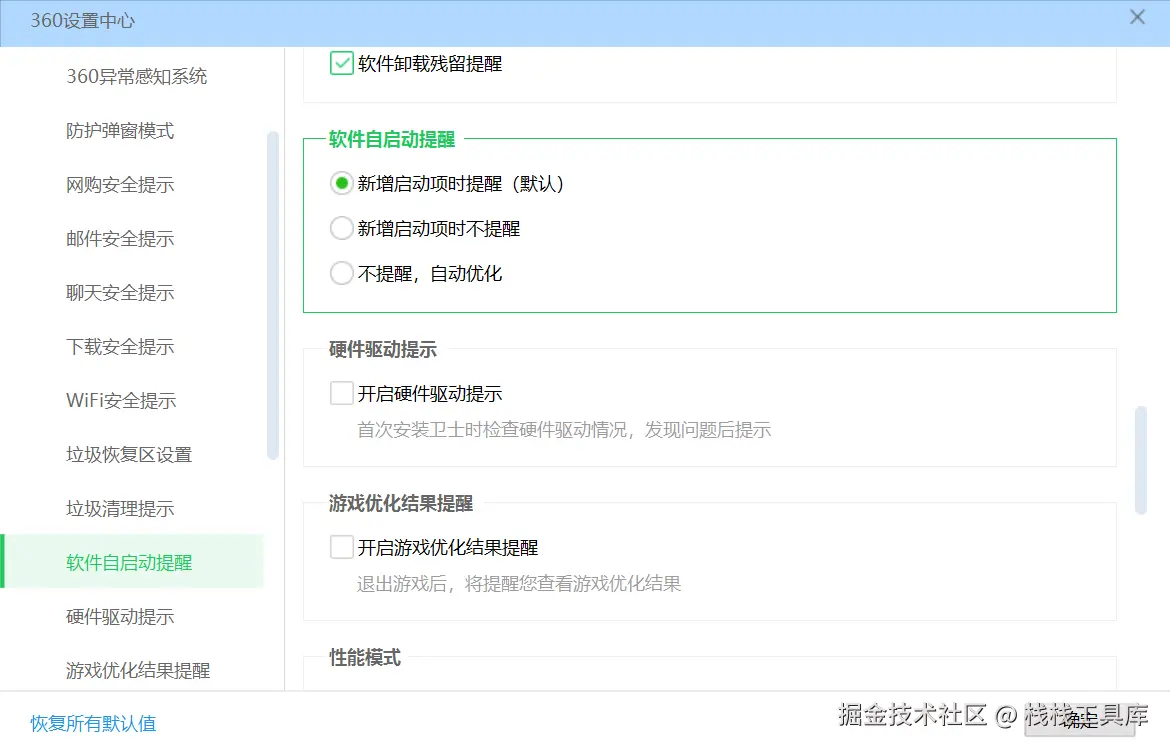Select 垃圾恢复区设置 in sidebar
Screen dimensions: 1170x750
click(x=129, y=454)
